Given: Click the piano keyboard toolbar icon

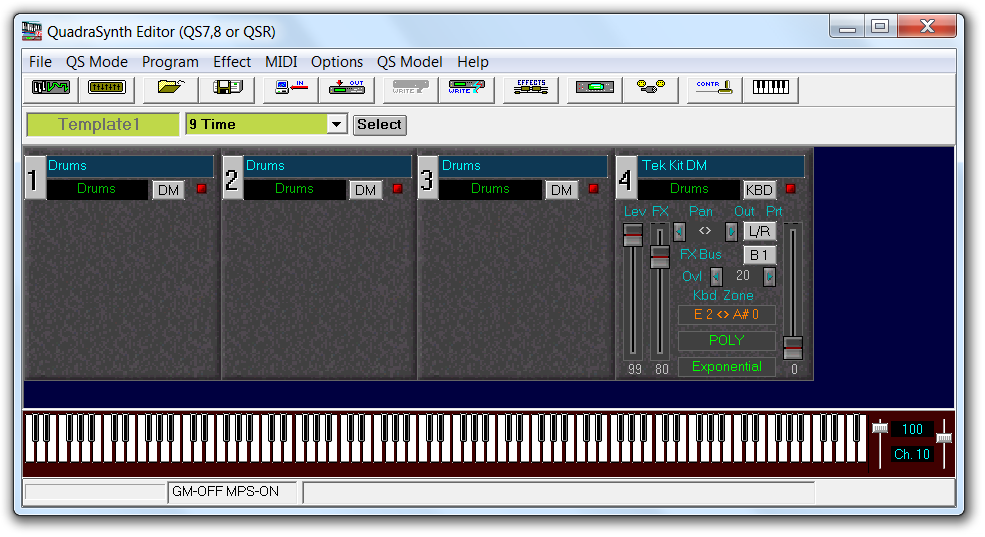Looking at the screenshot, I should click(770, 88).
